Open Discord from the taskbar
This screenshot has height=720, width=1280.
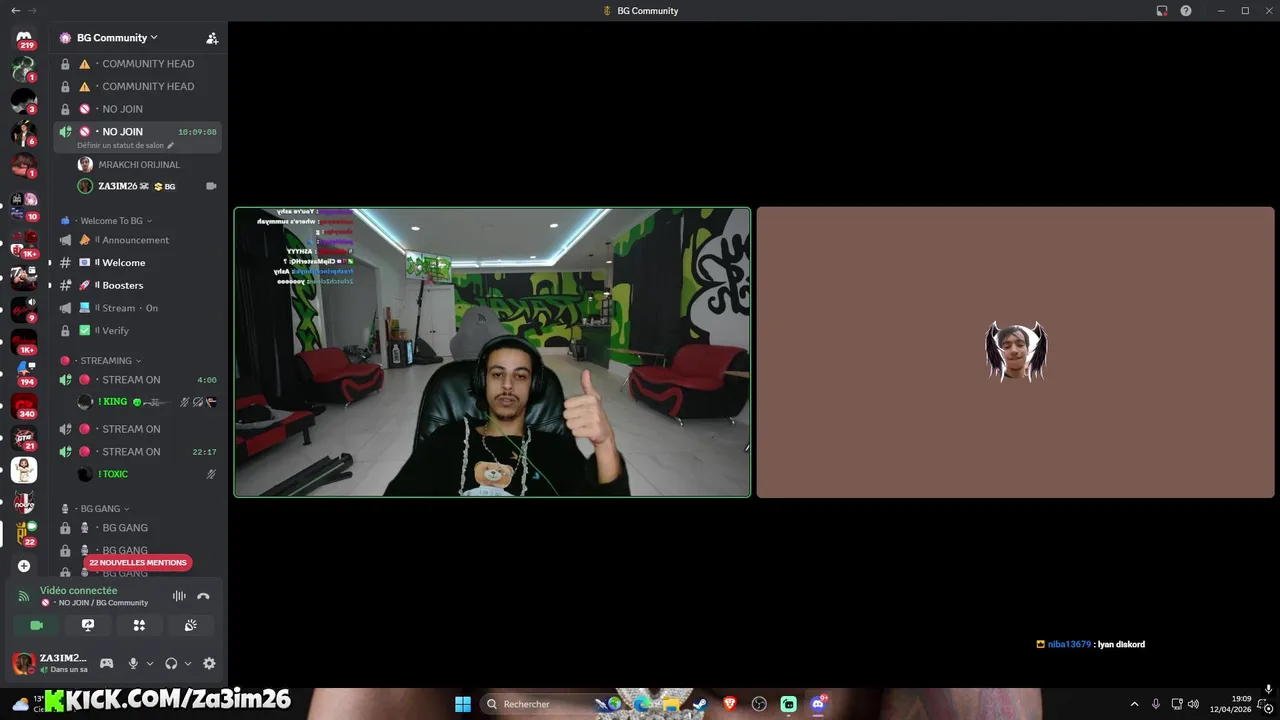[x=819, y=704]
